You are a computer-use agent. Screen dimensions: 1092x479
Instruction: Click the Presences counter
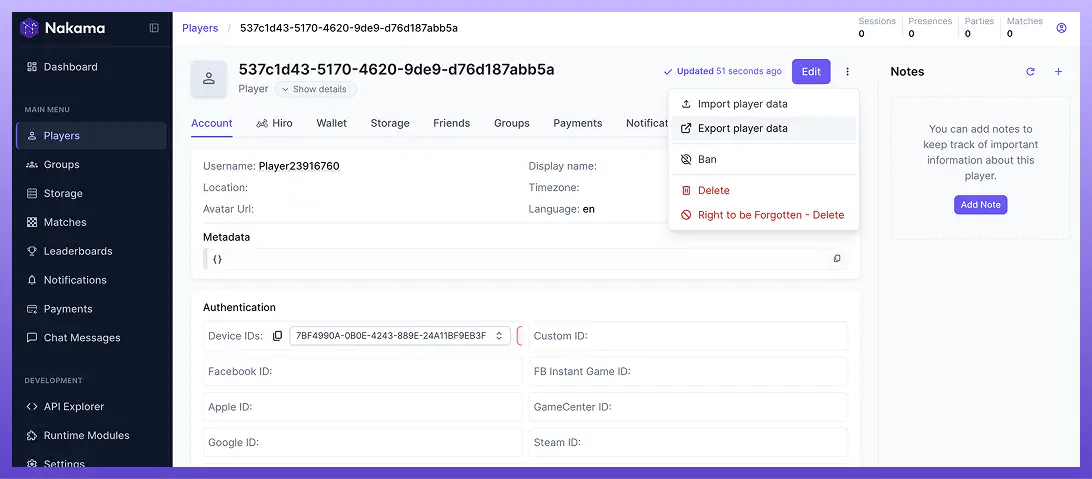[930, 27]
